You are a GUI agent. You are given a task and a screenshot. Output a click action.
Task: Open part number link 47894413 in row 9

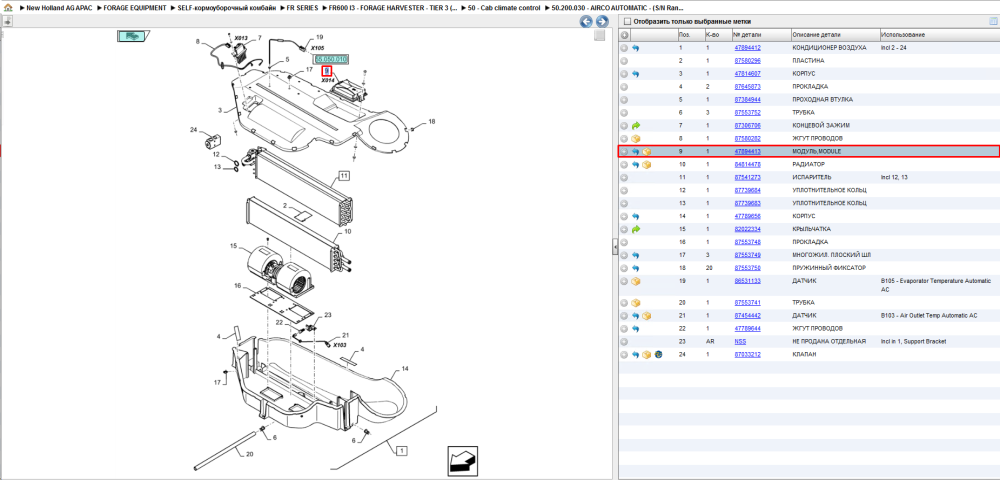tap(747, 152)
